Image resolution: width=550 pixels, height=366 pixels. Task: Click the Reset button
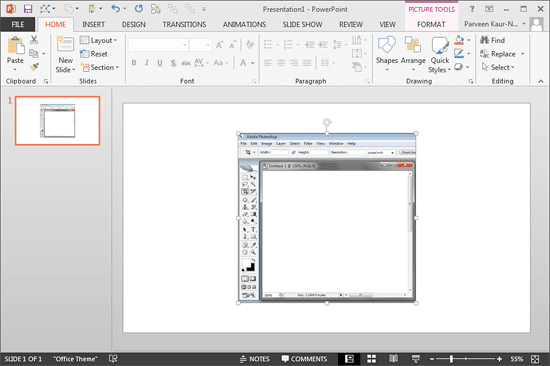pos(94,54)
